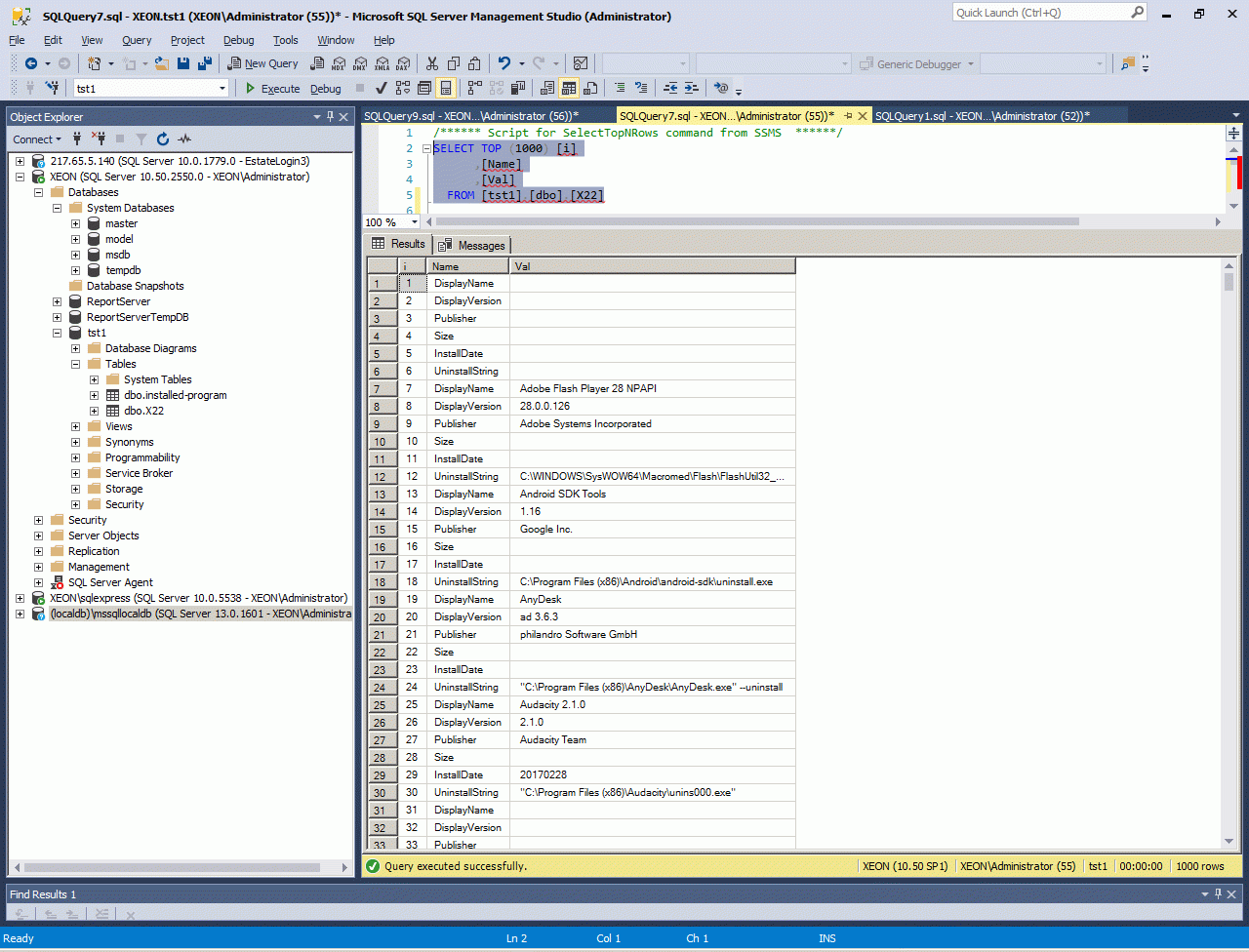Viewport: 1249px width, 952px height.
Task: Collapse the System Databases folder
Action: 57,208
